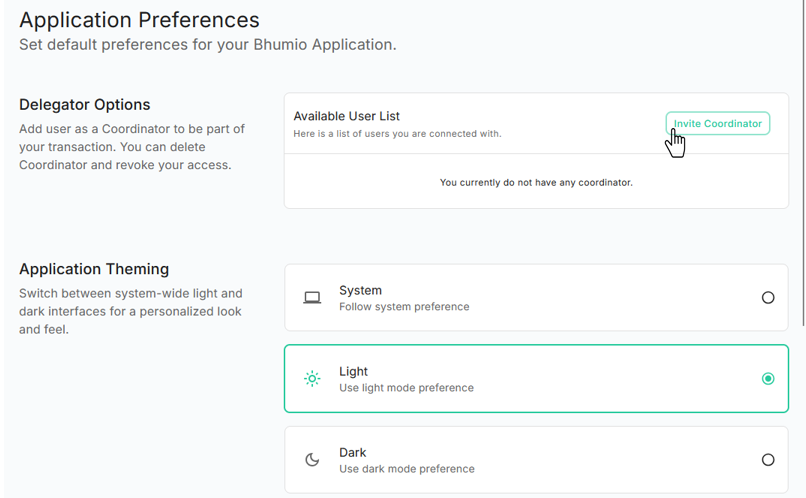Click the Available User List title

tap(346, 116)
